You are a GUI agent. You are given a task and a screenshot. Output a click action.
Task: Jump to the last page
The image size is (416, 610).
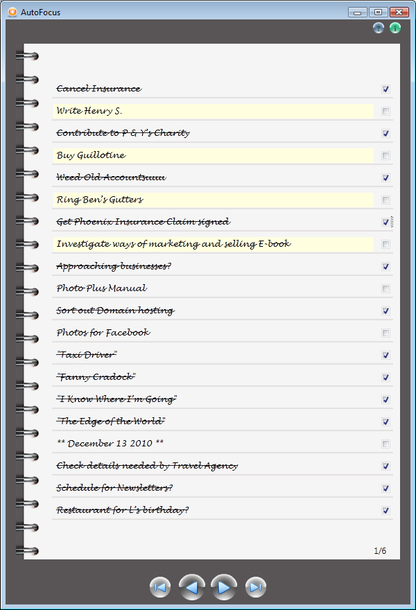256,587
